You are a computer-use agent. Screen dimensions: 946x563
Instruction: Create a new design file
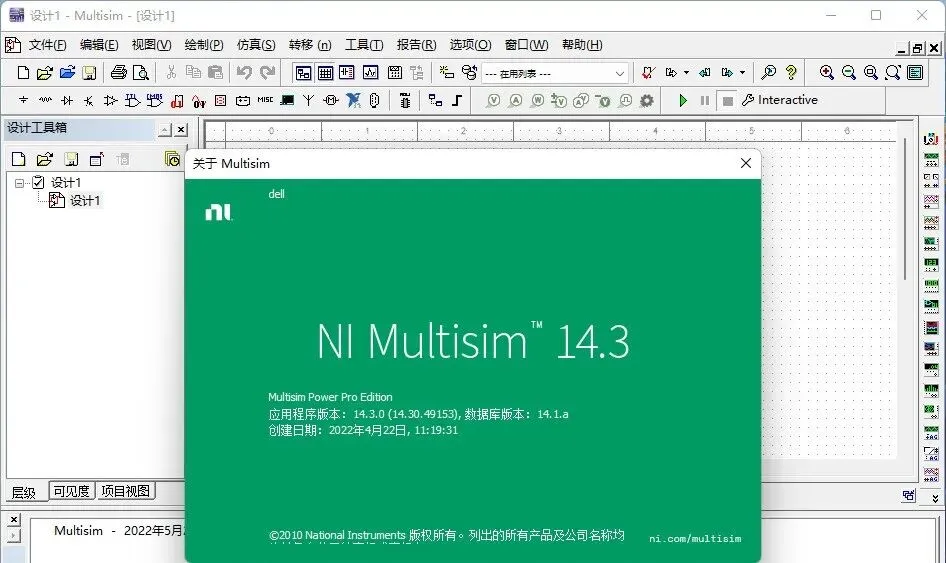coord(23,73)
